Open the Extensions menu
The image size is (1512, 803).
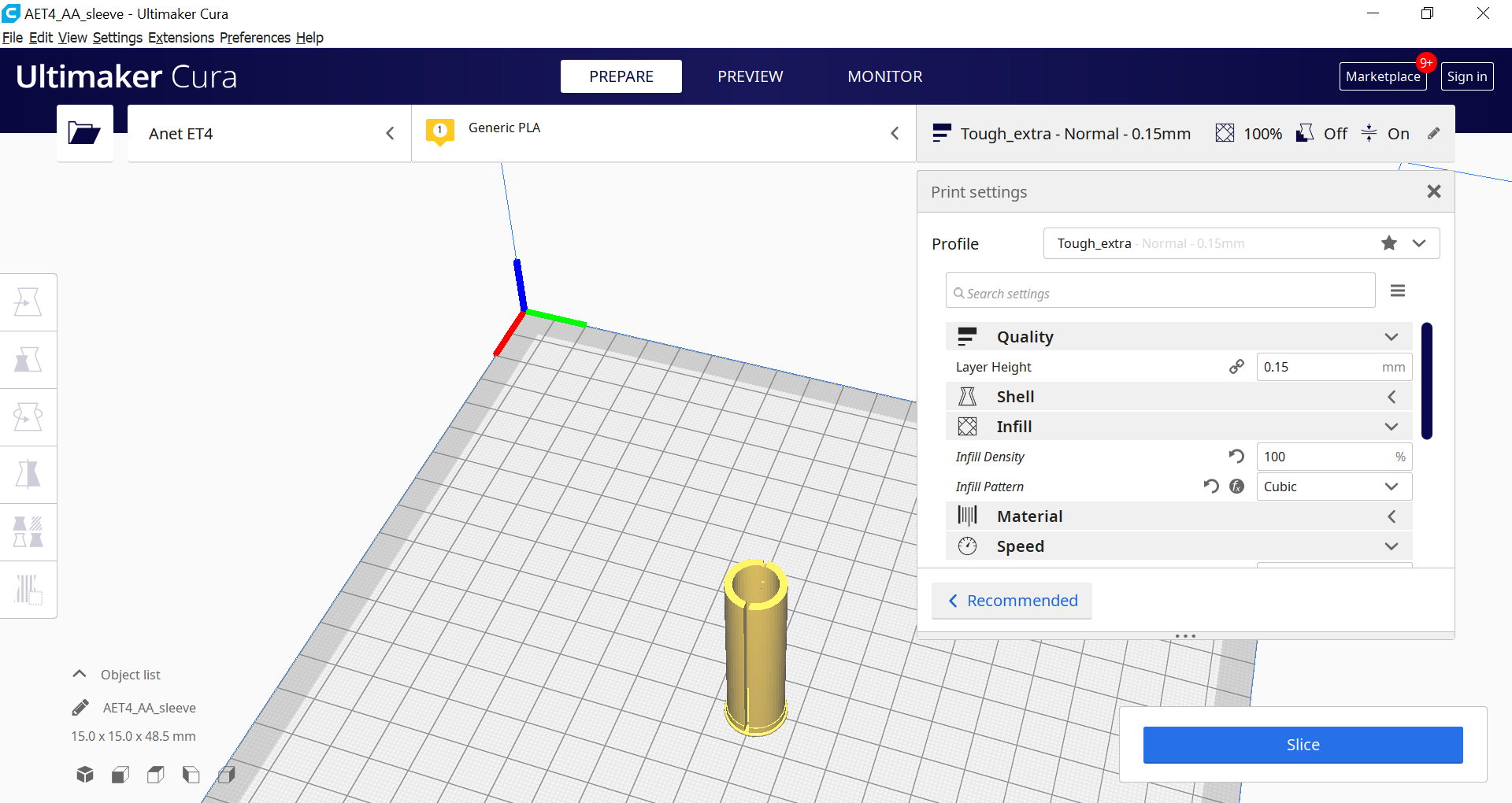(x=181, y=38)
